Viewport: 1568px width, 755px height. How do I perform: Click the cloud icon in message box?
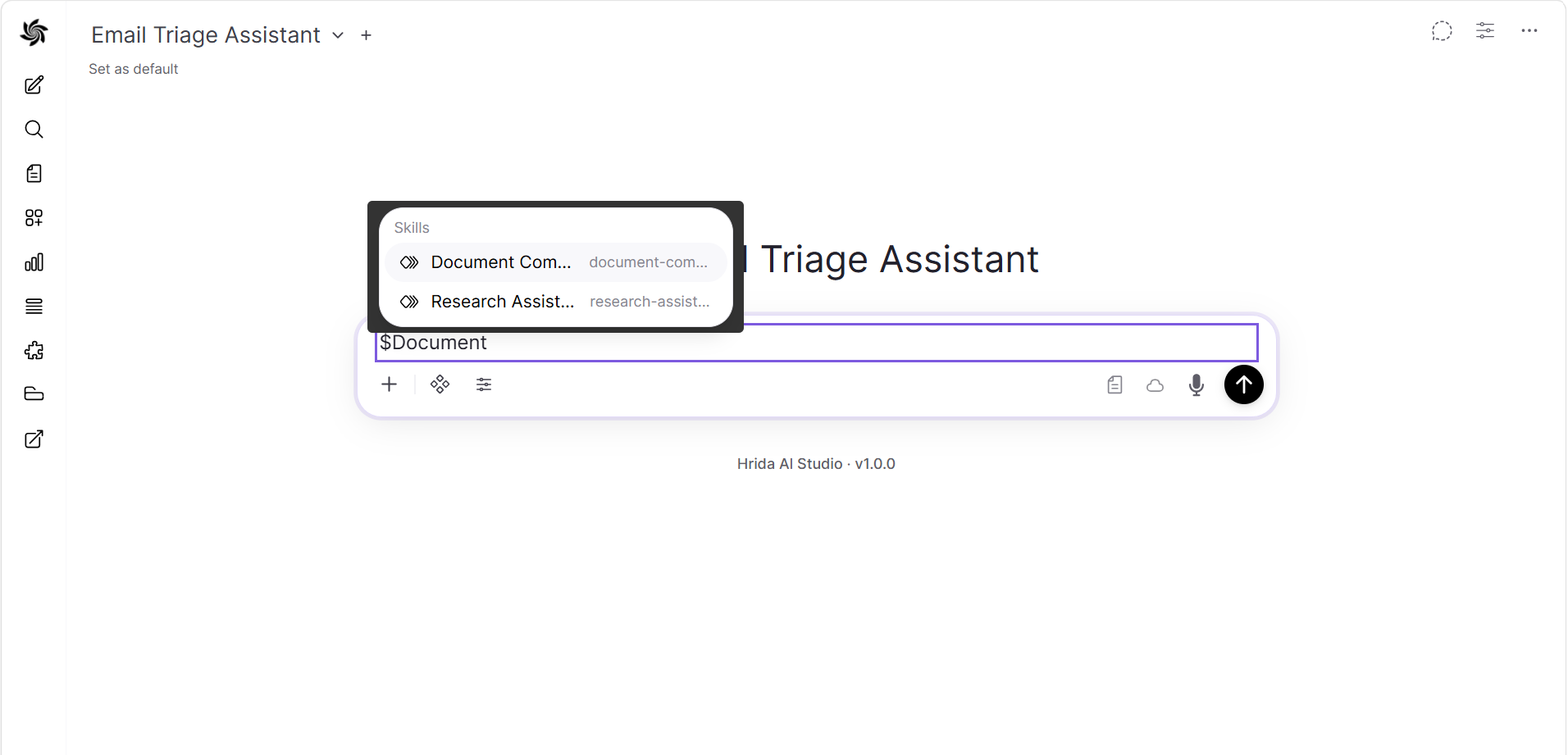(1155, 385)
